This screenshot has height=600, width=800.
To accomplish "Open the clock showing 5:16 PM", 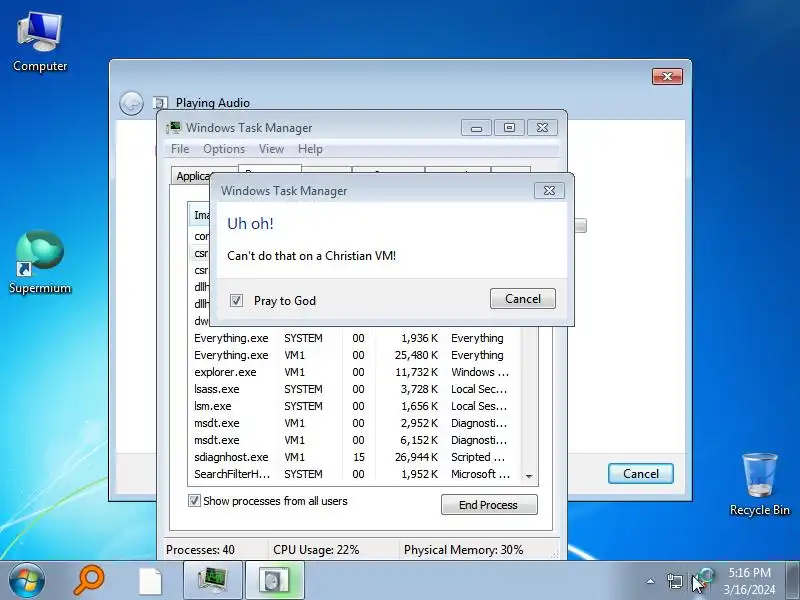I will click(x=749, y=581).
